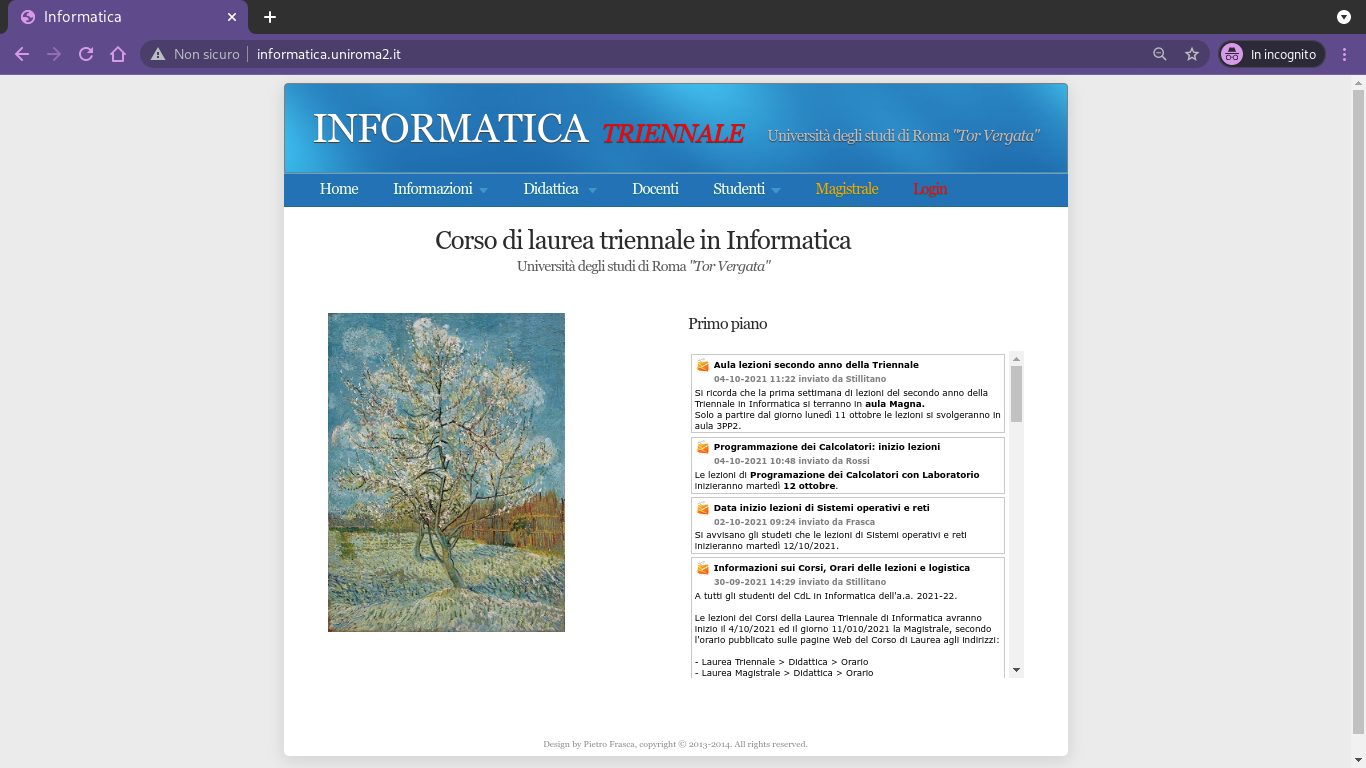Open the Chrome three-dot menu
Image resolution: width=1366 pixels, height=768 pixels.
point(1345,54)
